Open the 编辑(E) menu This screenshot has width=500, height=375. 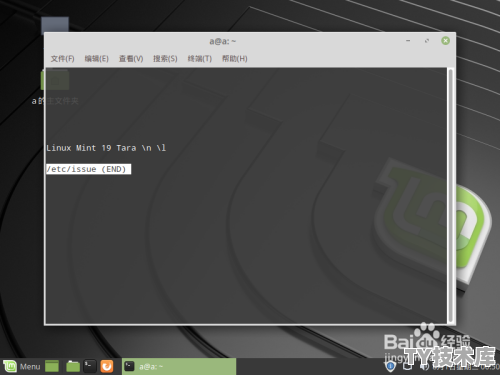pyautogui.click(x=96, y=59)
